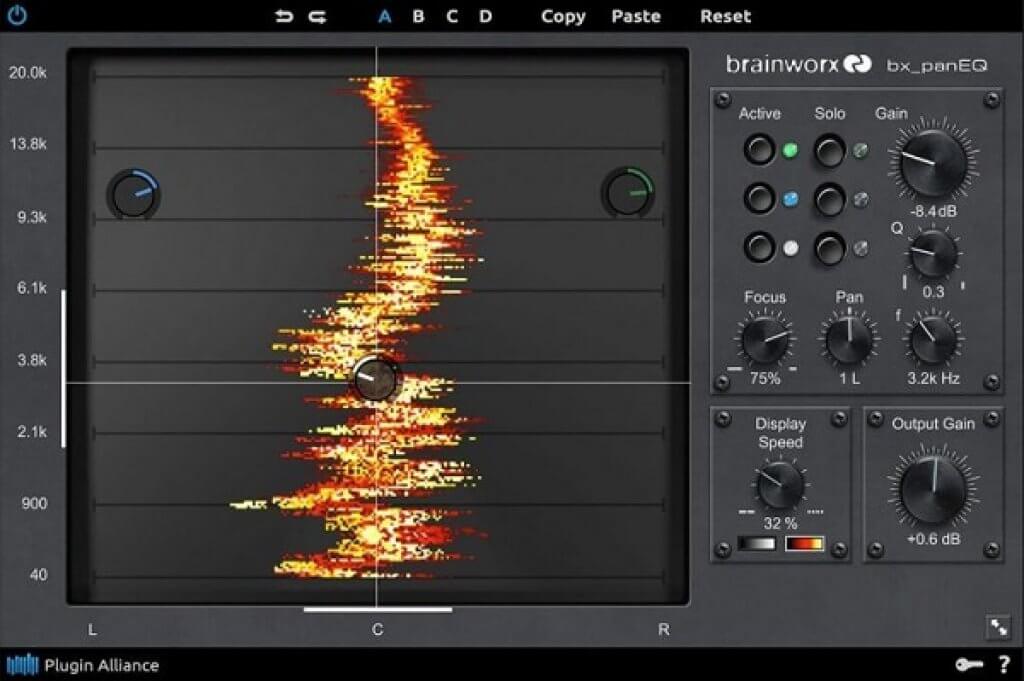
Task: Enable Solo on the second EQ band
Action: (x=830, y=199)
